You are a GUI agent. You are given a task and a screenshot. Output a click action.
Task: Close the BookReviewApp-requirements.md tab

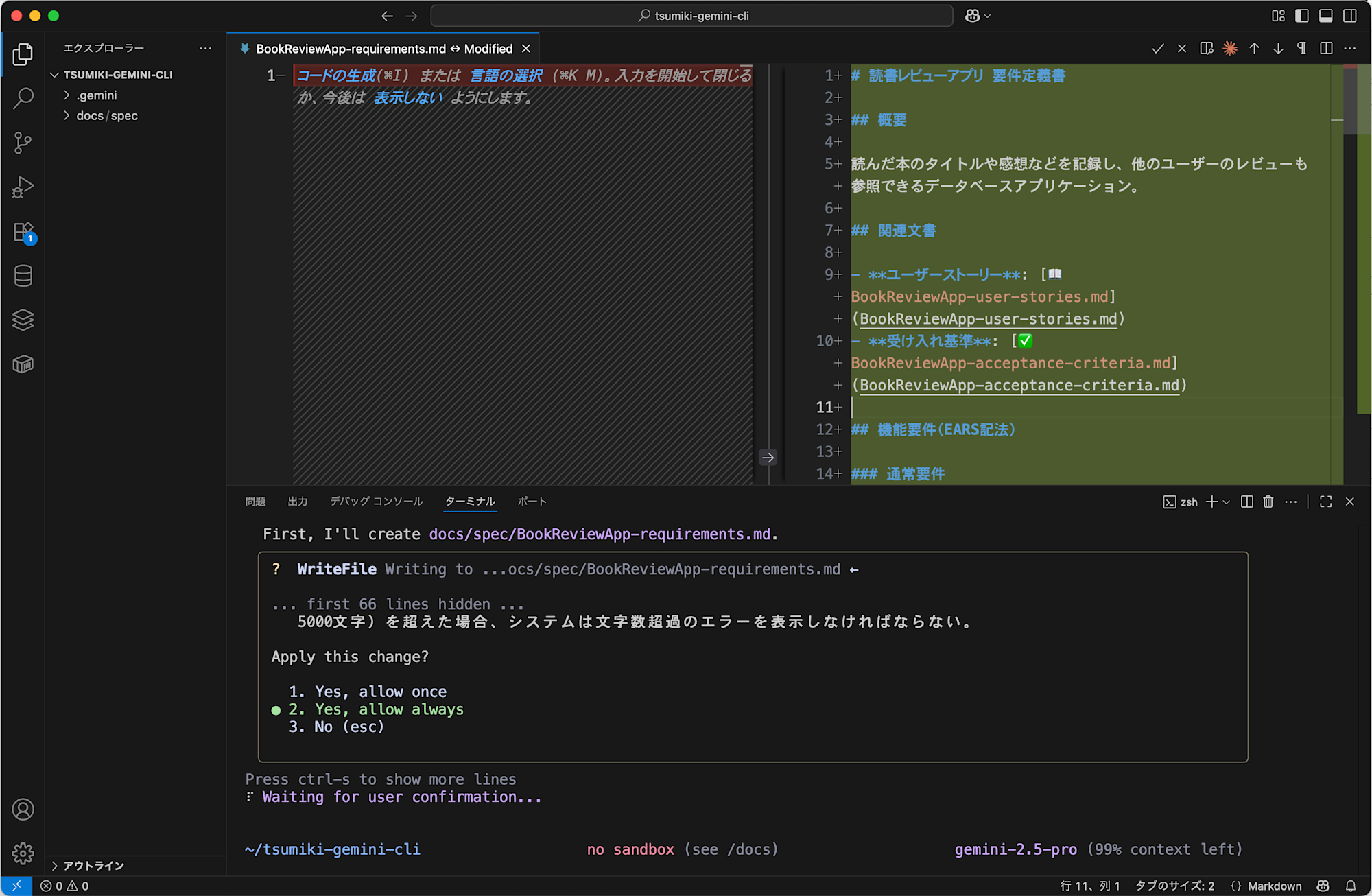point(526,49)
